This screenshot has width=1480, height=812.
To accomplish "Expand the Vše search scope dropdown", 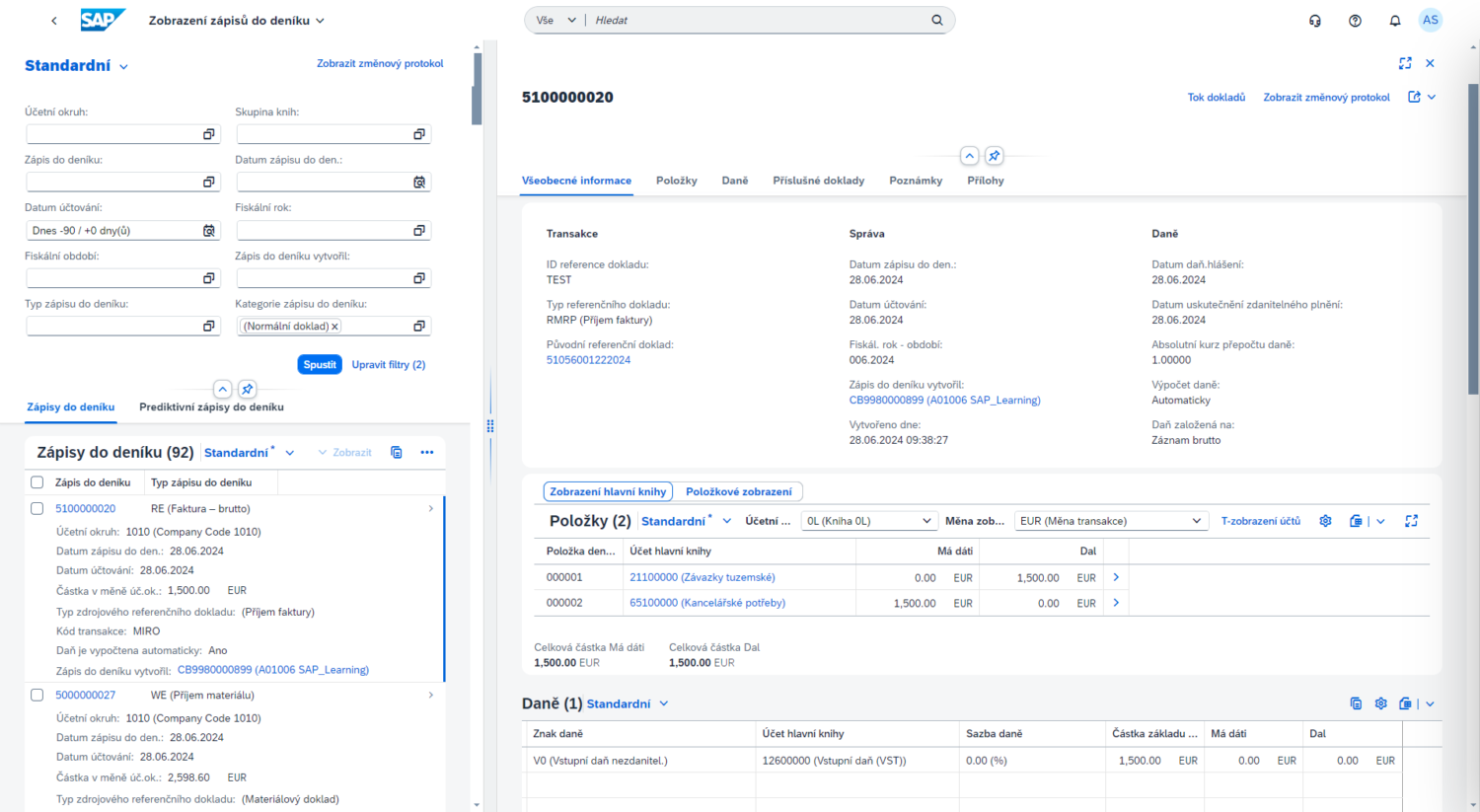I will (556, 20).
